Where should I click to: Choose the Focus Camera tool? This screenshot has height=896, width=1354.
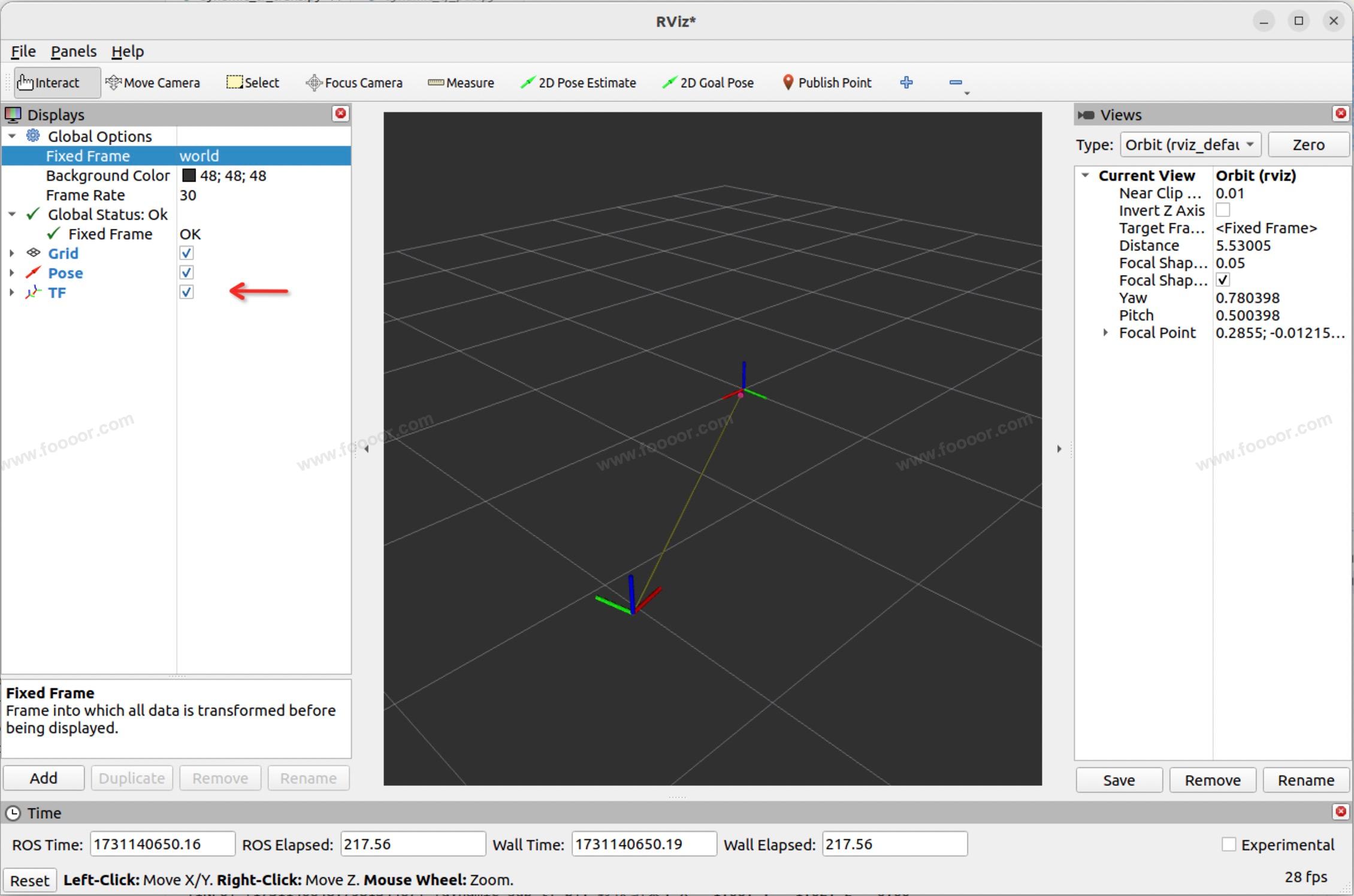click(x=354, y=83)
